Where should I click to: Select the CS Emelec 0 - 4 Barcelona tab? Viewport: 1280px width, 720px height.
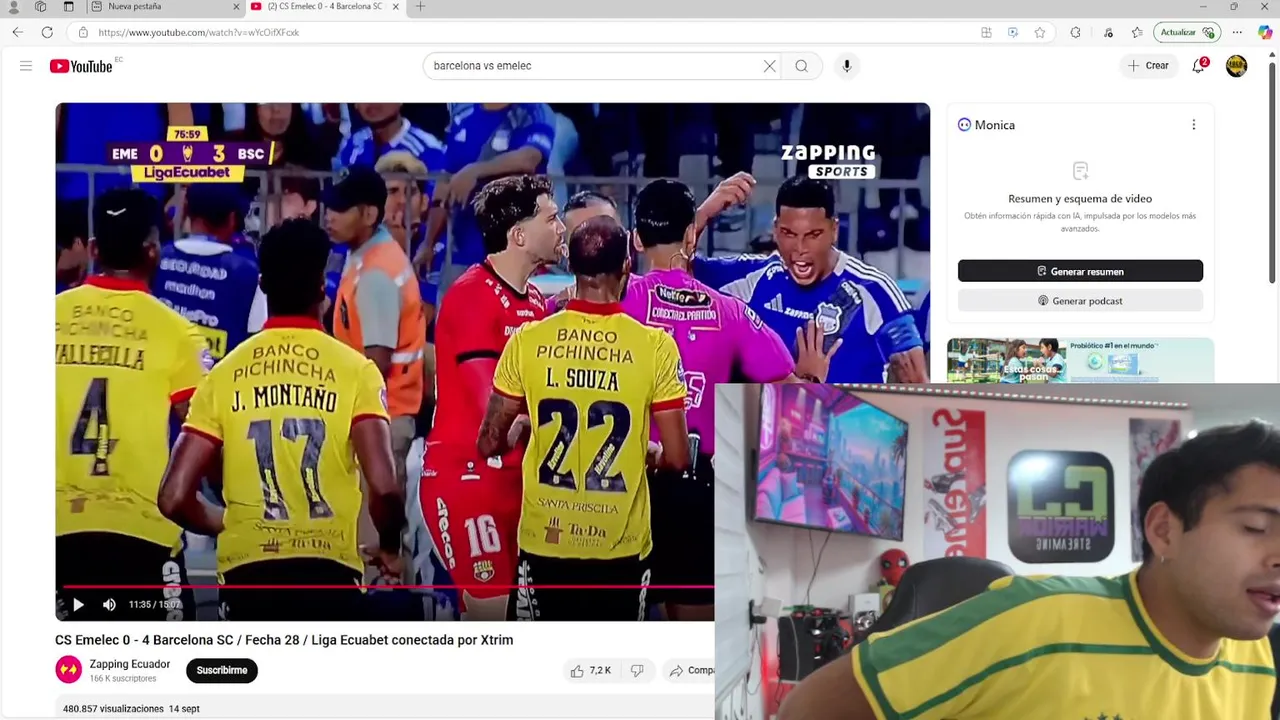tap(325, 6)
